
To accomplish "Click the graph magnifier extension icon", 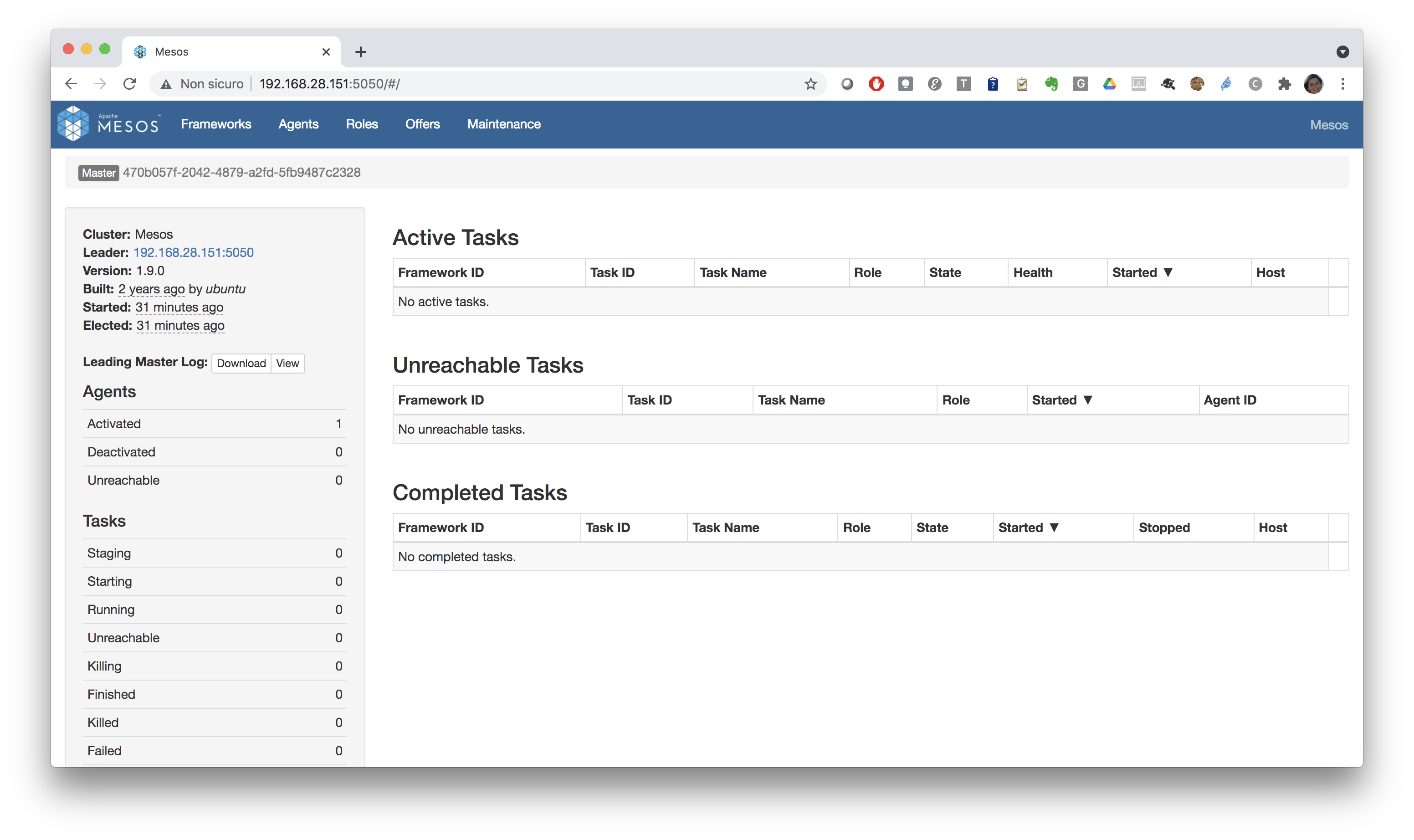I will pos(1168,84).
